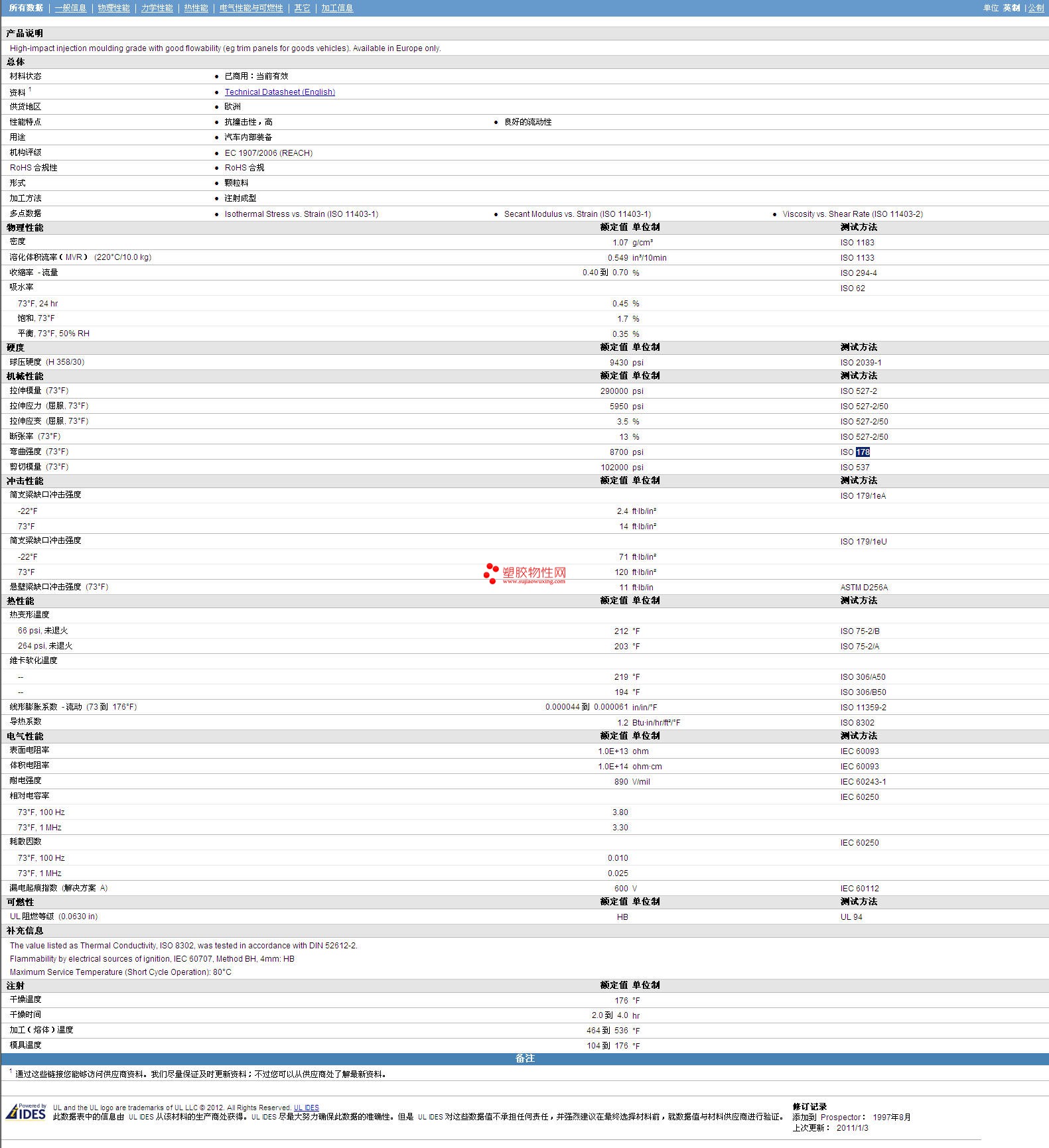Viewport: 1049px width, 1148px height.
Task: Click the highlighted 178 in ISO 178
Action: coord(863,452)
